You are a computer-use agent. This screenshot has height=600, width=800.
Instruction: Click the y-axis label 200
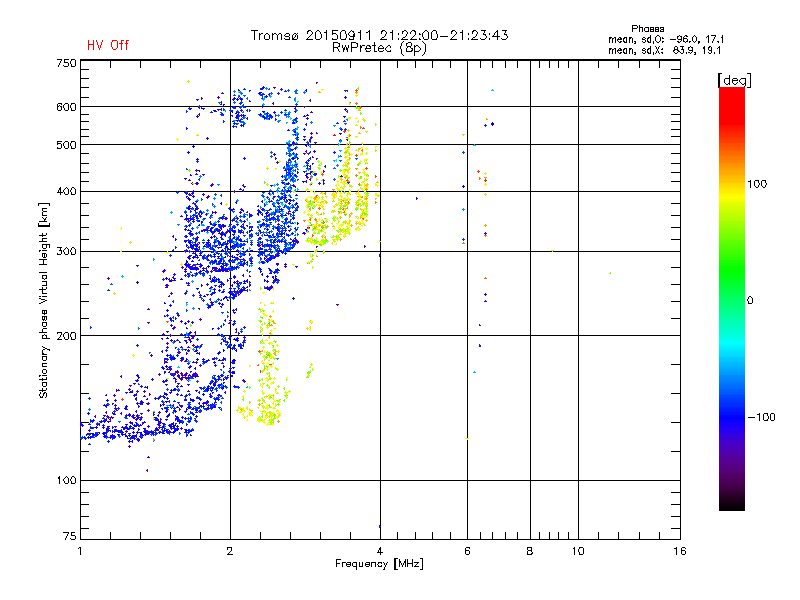tap(66, 336)
